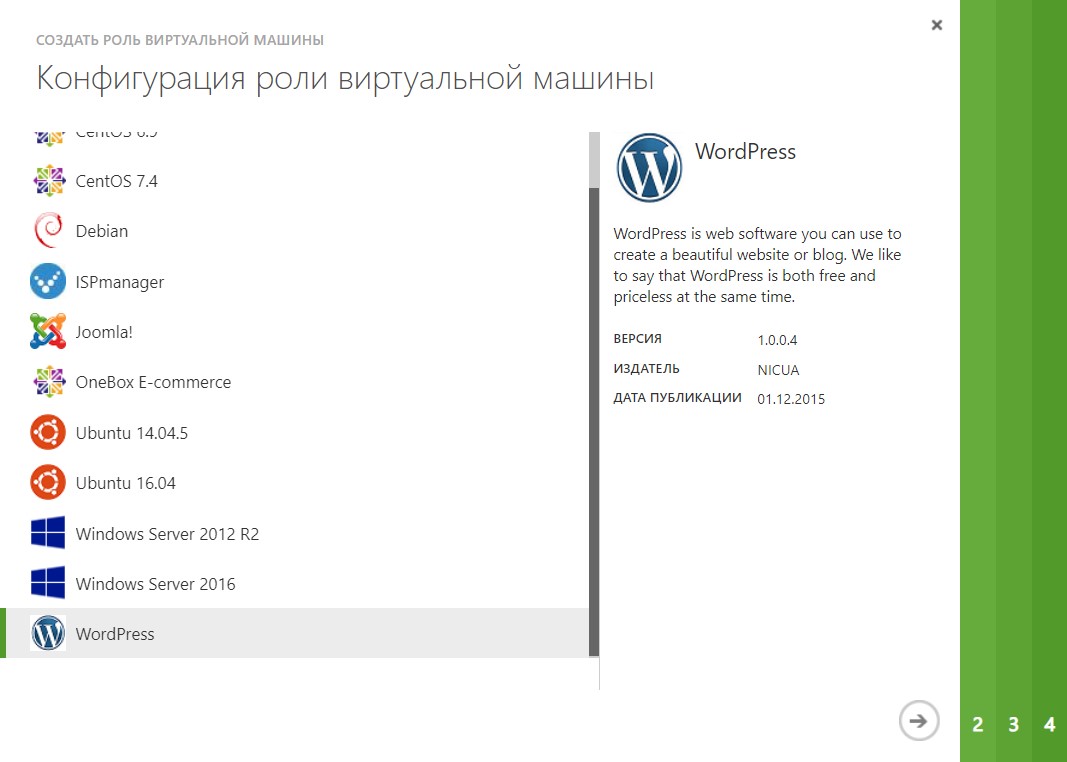Click the version value 1.0.0.4
Screen dimensions: 1067x762
777,340
